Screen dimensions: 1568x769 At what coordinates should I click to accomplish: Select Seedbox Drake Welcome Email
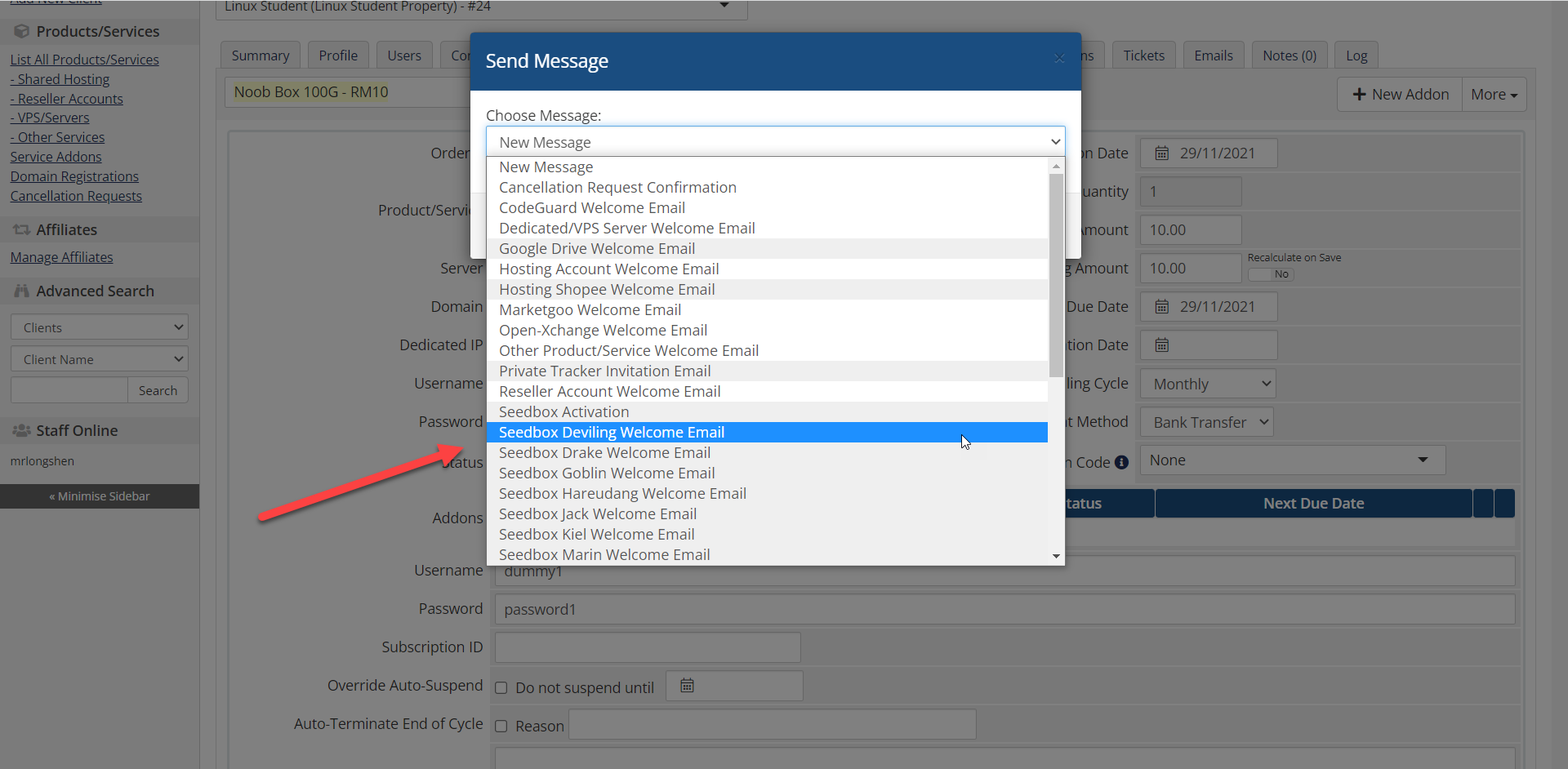coord(768,453)
